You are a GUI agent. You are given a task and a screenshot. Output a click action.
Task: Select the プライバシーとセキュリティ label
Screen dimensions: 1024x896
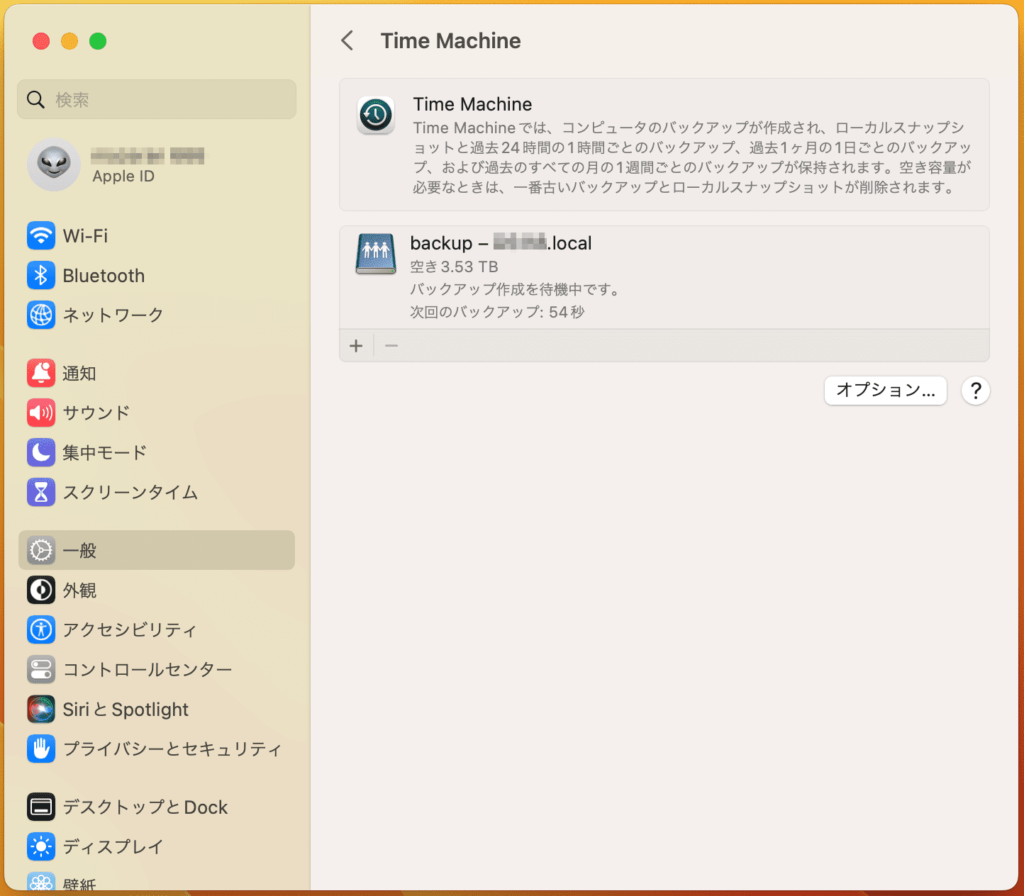coord(172,748)
